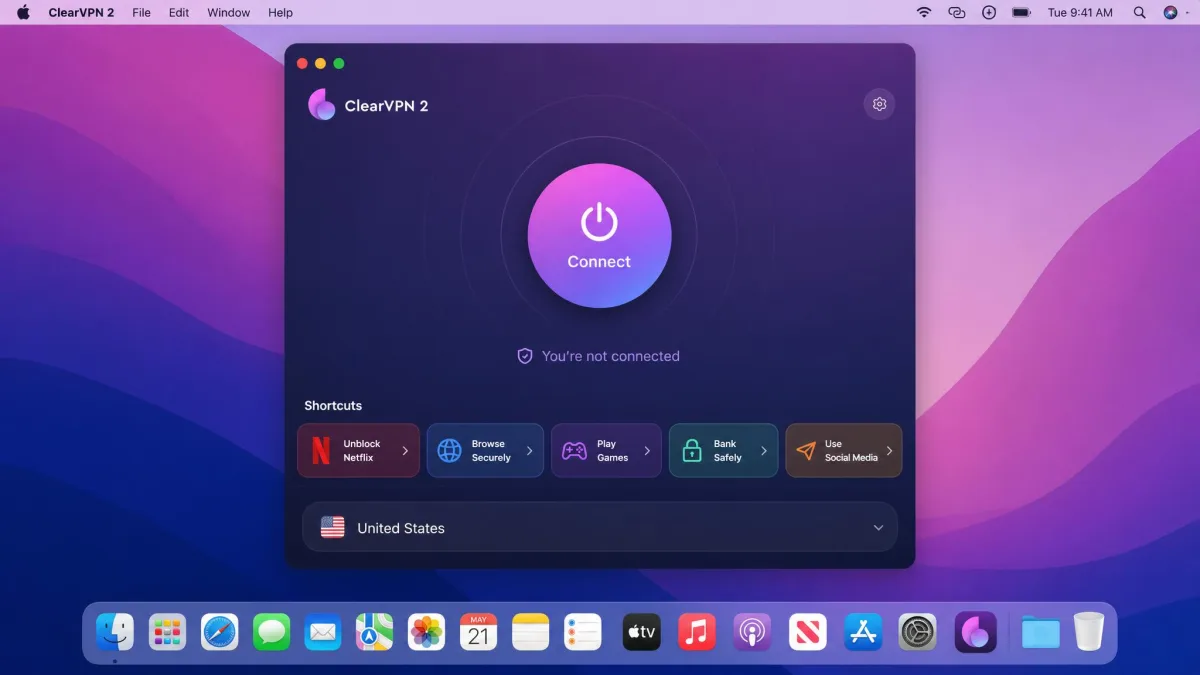This screenshot has height=675, width=1200.
Task: Click the battery icon in menu bar
Action: (1021, 12)
